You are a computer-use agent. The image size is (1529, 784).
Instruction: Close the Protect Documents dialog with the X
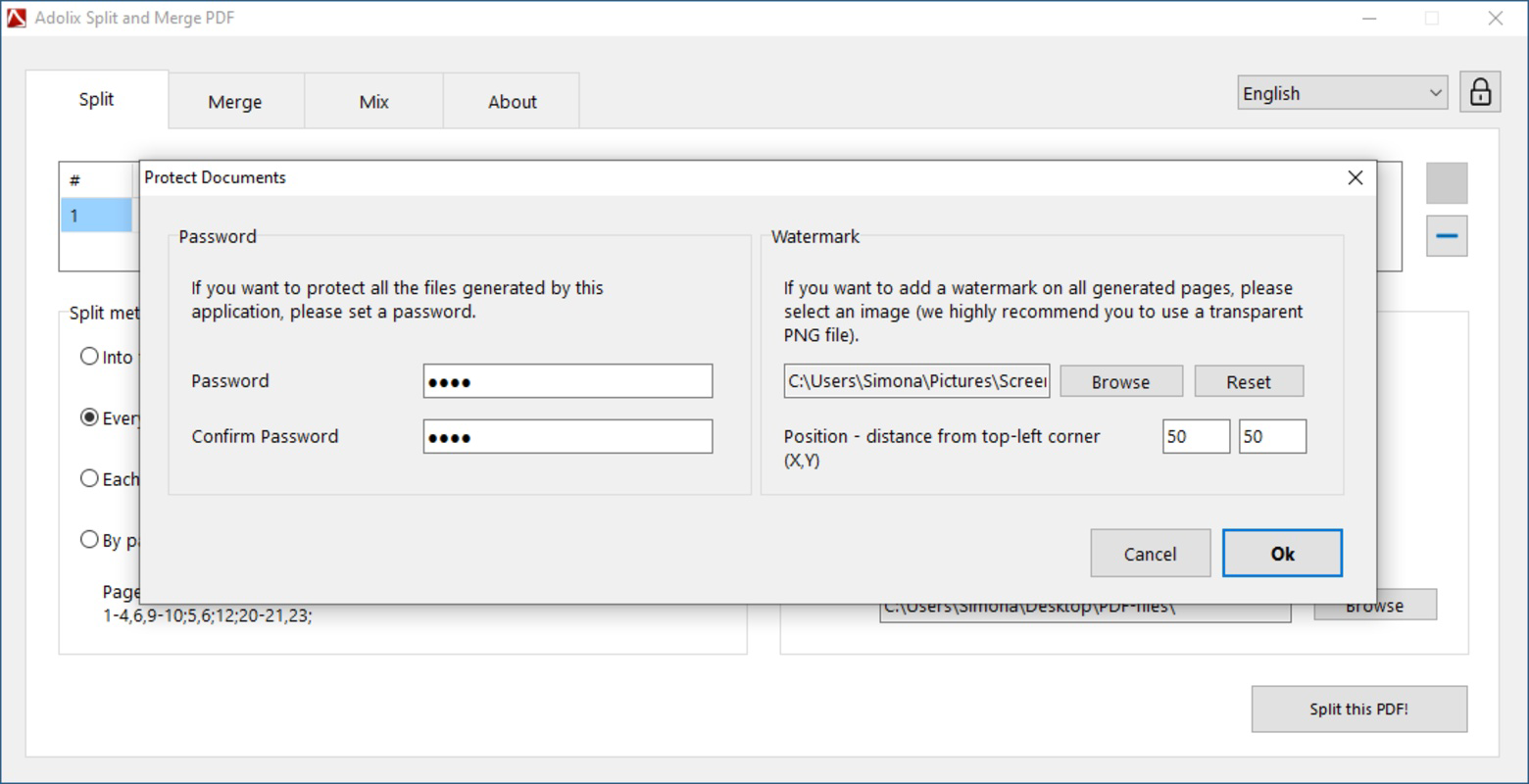pos(1356,177)
